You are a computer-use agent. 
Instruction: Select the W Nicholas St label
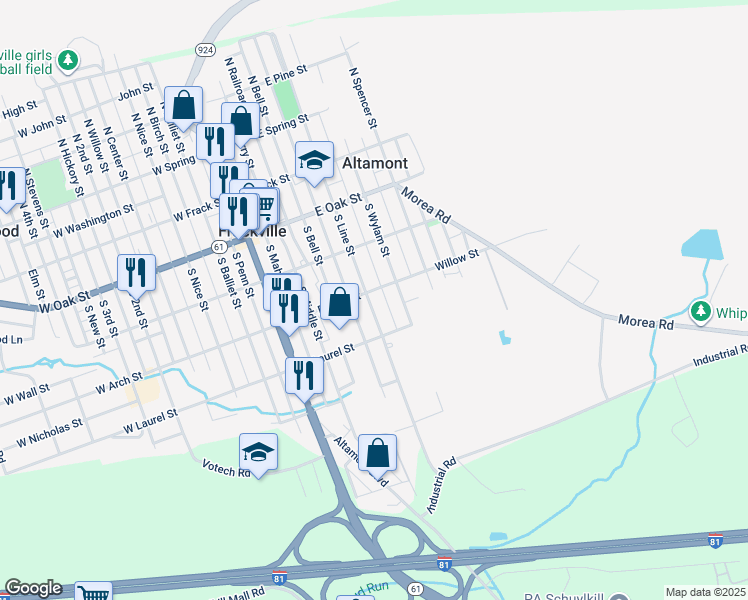pos(50,433)
